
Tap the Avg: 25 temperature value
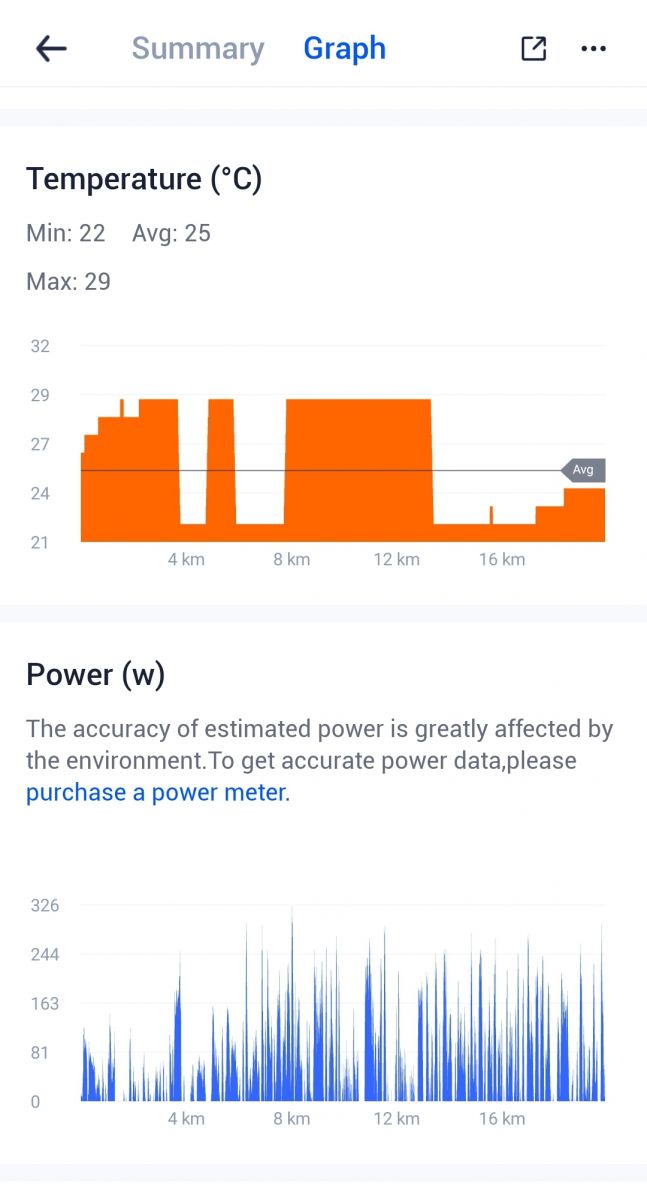(x=171, y=234)
